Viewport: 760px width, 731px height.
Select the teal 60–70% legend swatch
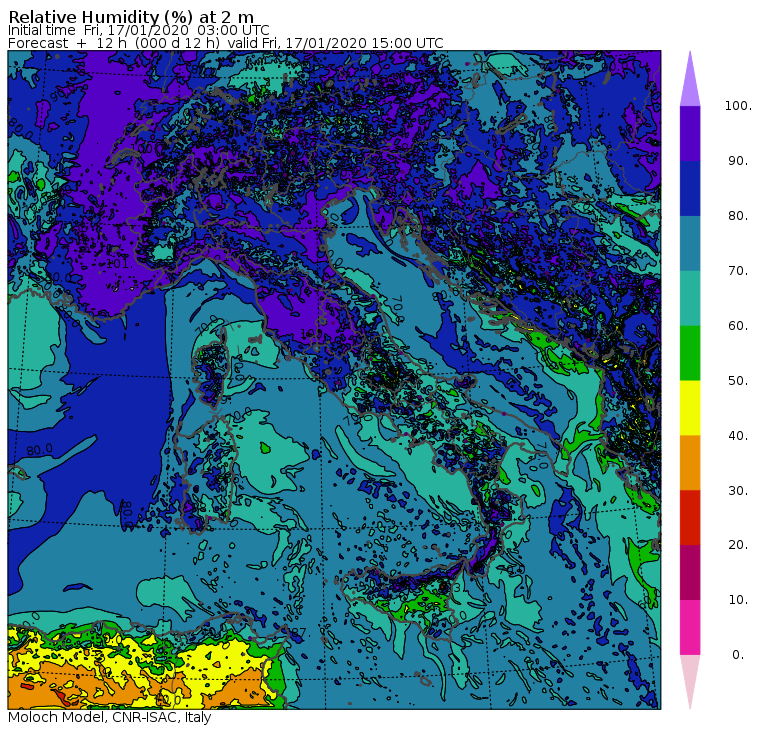click(x=690, y=298)
